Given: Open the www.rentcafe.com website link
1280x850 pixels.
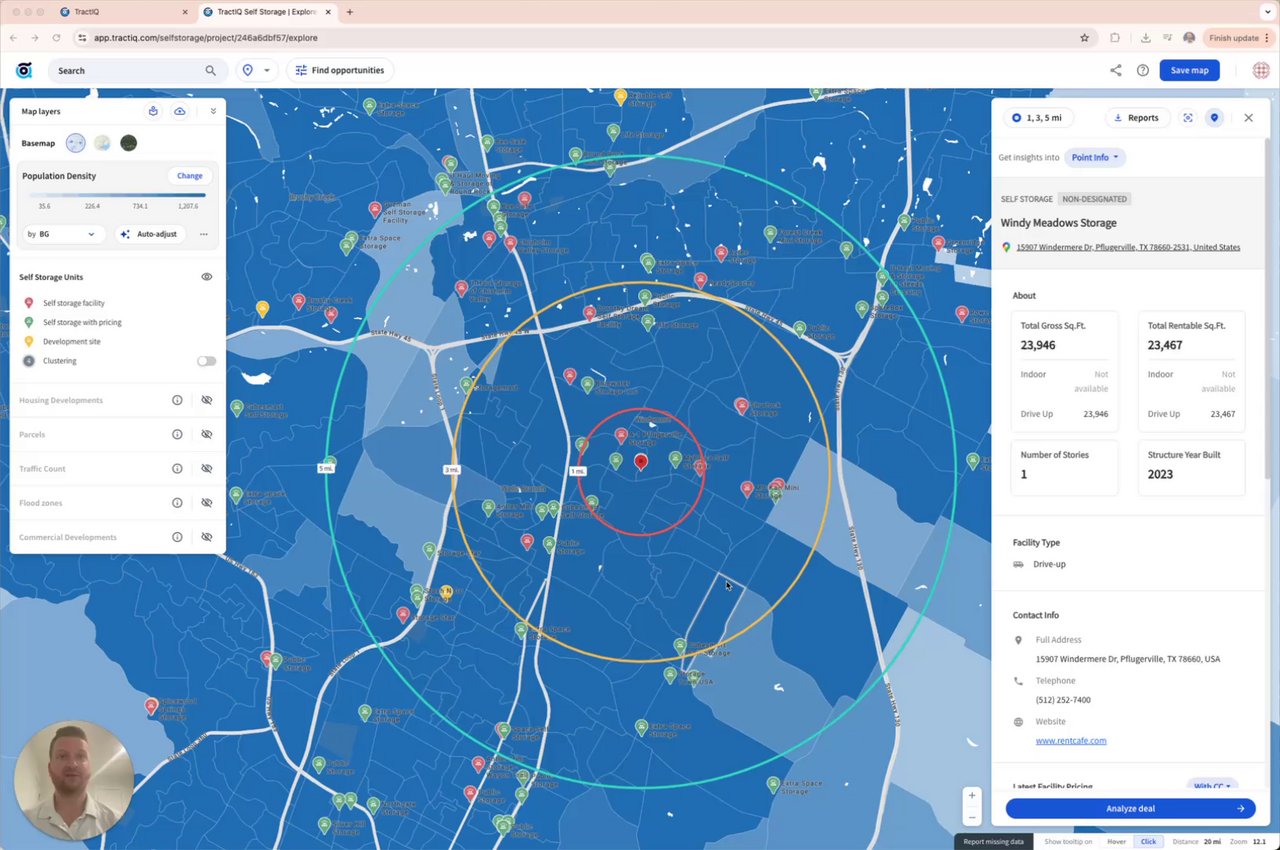Looking at the screenshot, I should (x=1071, y=741).
